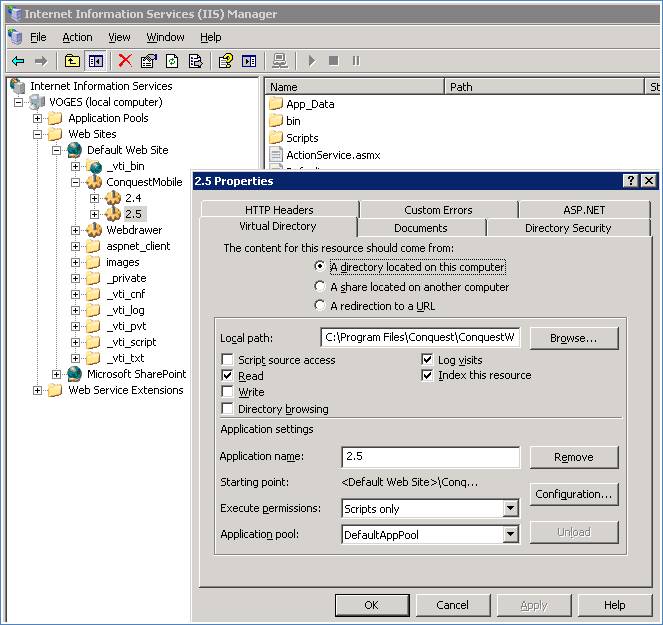
Task: Click the toolbar Help question mark icon
Action: pyautogui.click(x=225, y=61)
